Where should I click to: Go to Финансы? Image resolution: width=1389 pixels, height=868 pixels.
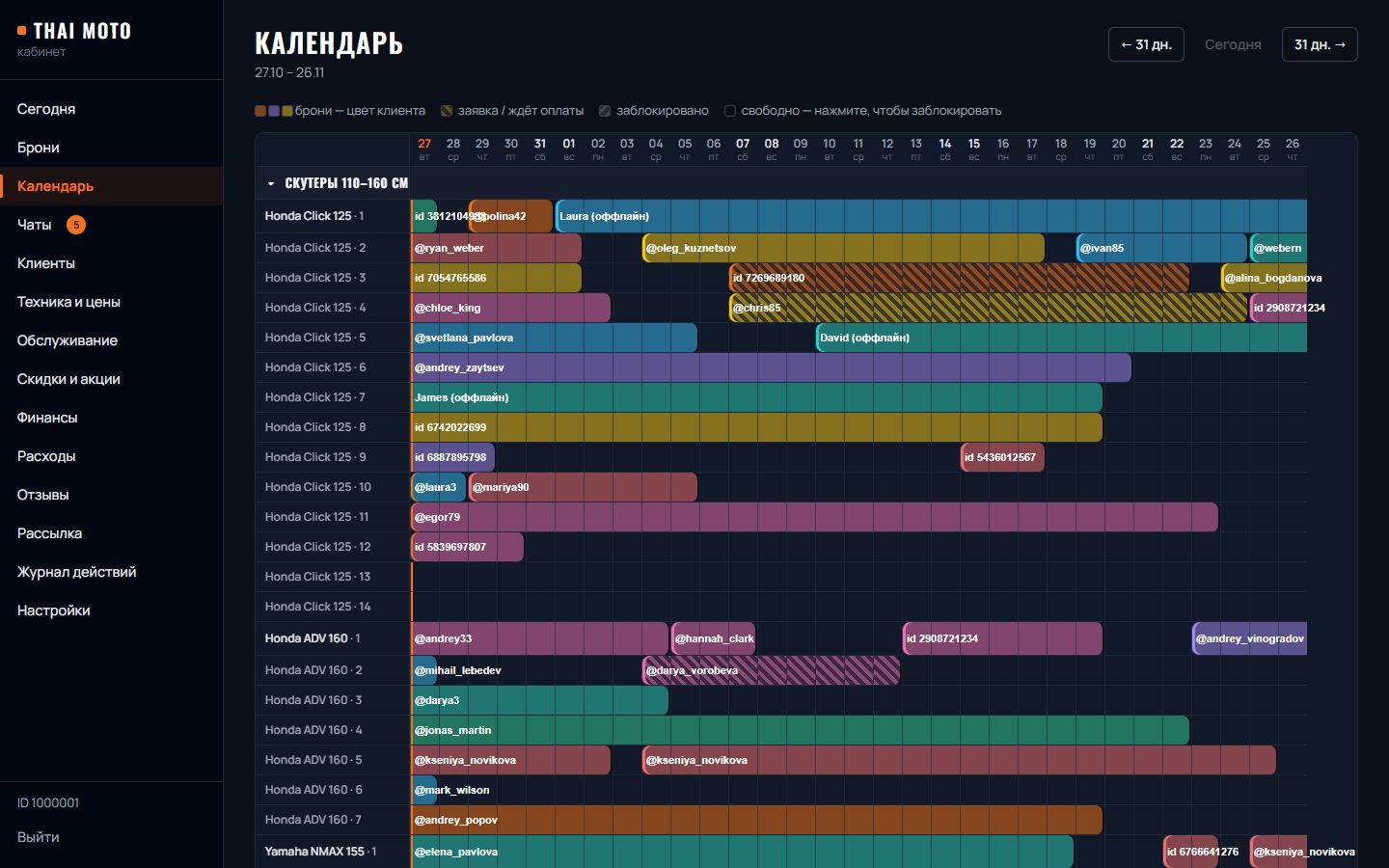click(111, 418)
